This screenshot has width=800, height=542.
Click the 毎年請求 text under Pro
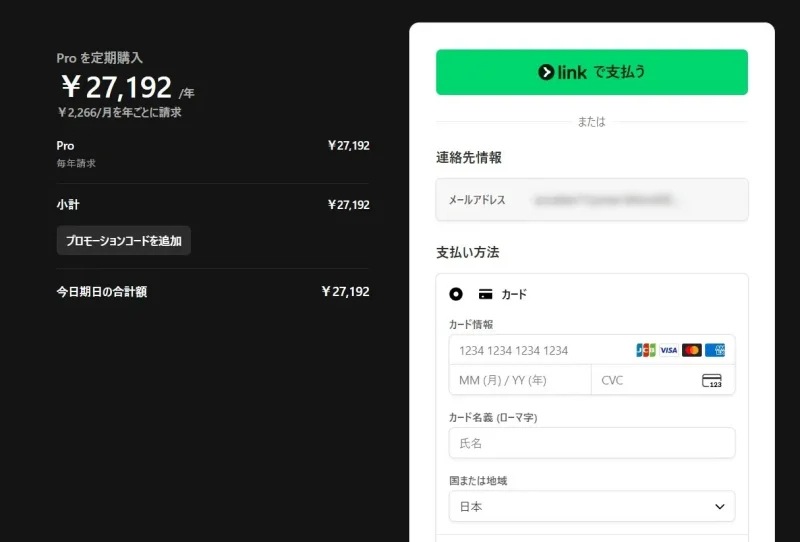click(x=76, y=163)
